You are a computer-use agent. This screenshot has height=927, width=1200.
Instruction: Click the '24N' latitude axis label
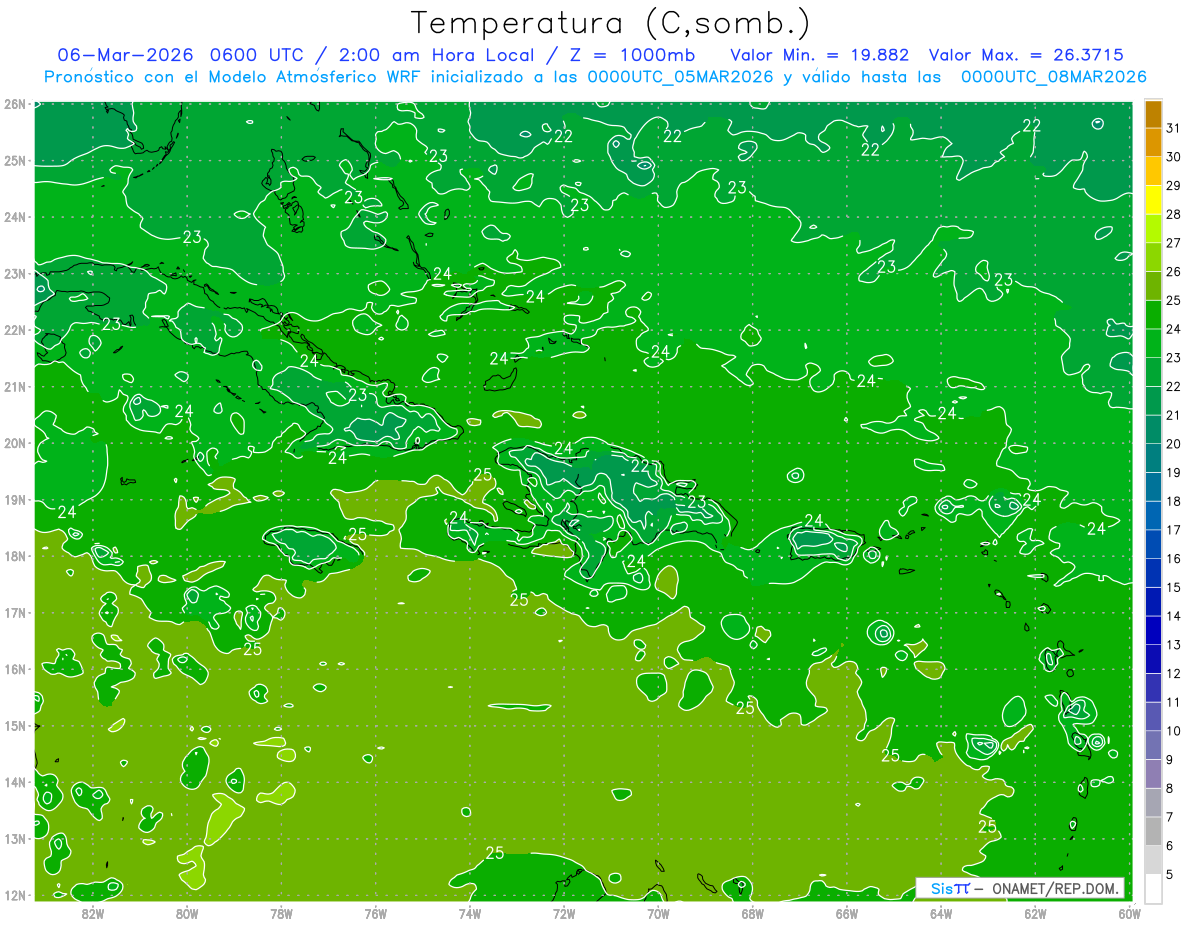[14, 217]
